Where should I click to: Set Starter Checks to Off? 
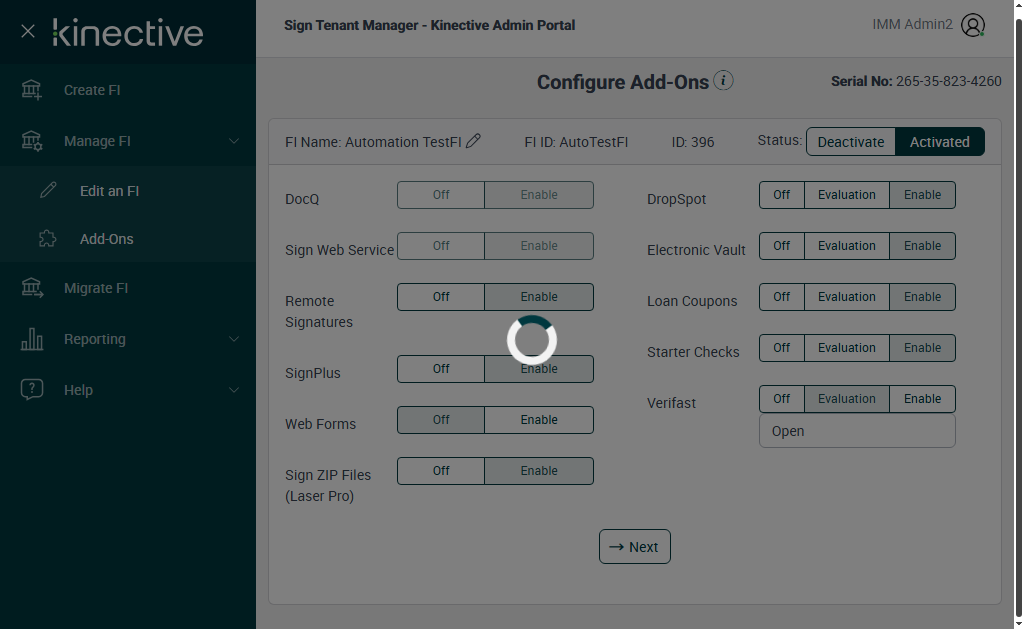click(x=782, y=347)
